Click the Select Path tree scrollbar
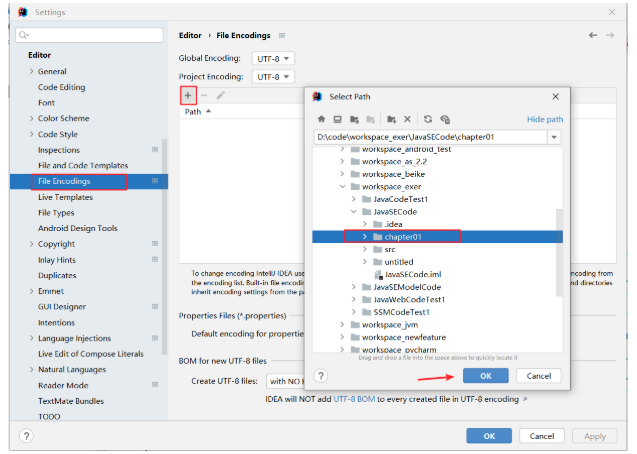The height and width of the screenshot is (454, 637). point(559,253)
